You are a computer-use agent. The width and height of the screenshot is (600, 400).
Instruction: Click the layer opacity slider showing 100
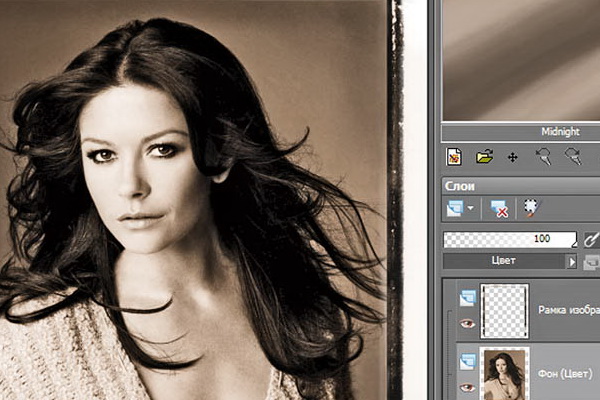coord(510,240)
